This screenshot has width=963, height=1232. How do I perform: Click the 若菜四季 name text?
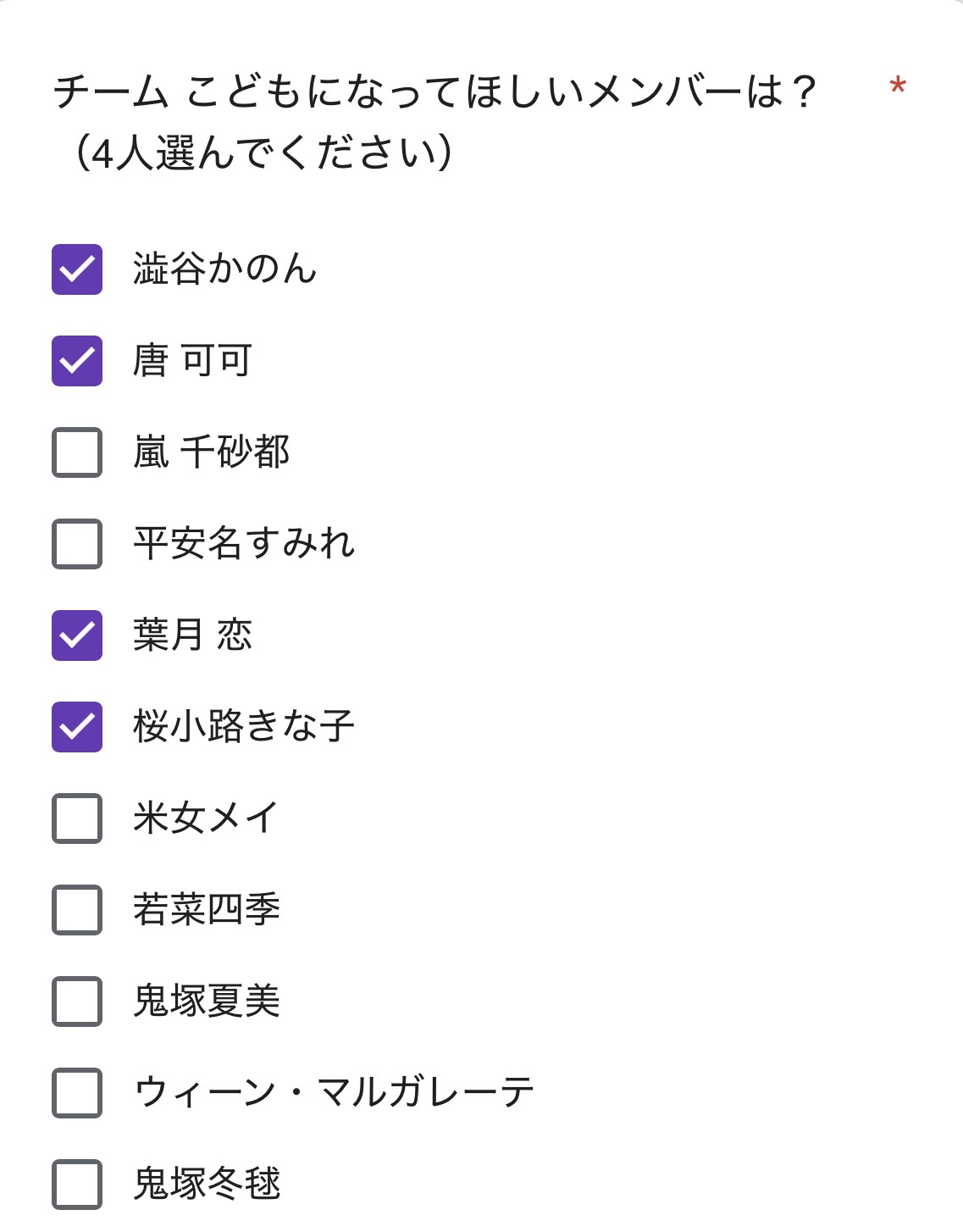207,909
